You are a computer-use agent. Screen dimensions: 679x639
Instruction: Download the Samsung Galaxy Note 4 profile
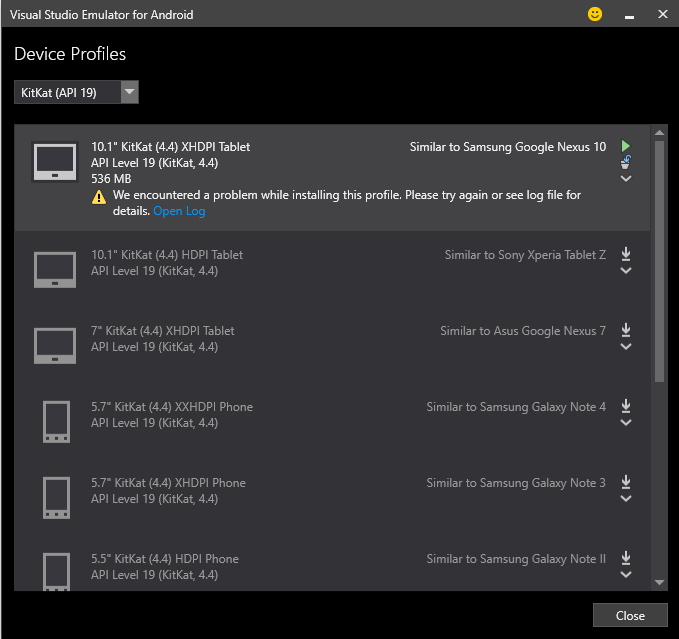pyautogui.click(x=626, y=406)
